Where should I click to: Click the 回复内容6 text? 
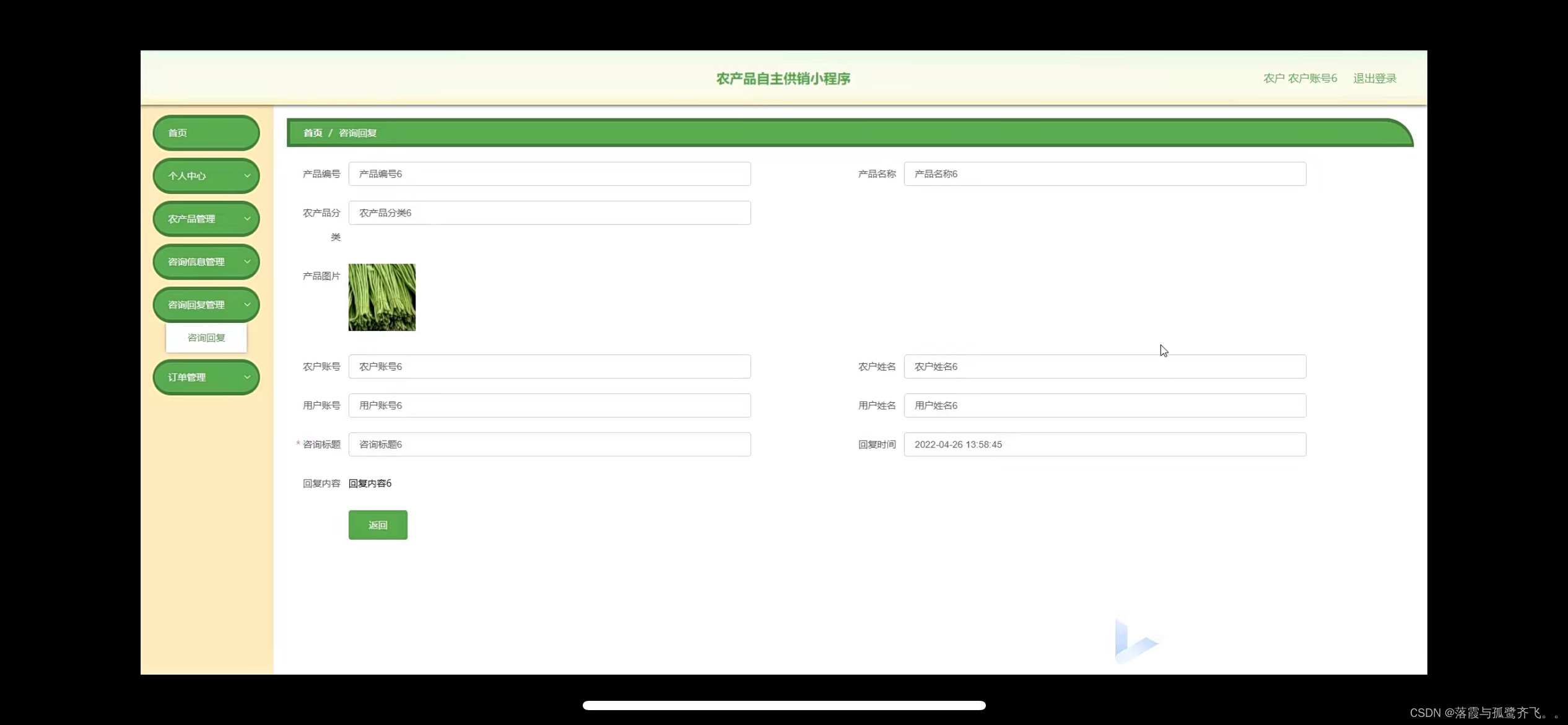pos(370,483)
